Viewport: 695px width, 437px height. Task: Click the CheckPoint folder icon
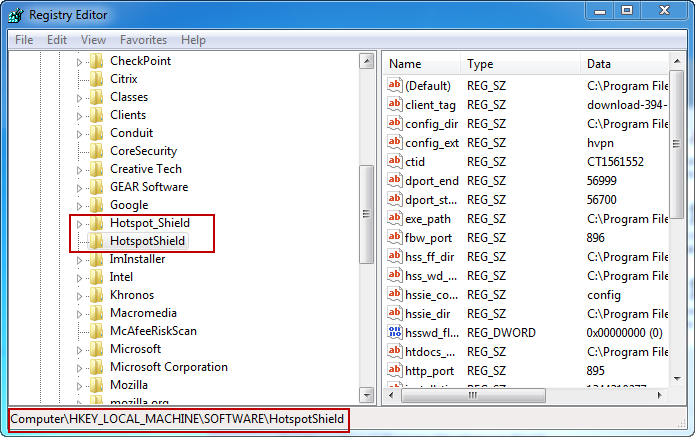click(x=97, y=61)
